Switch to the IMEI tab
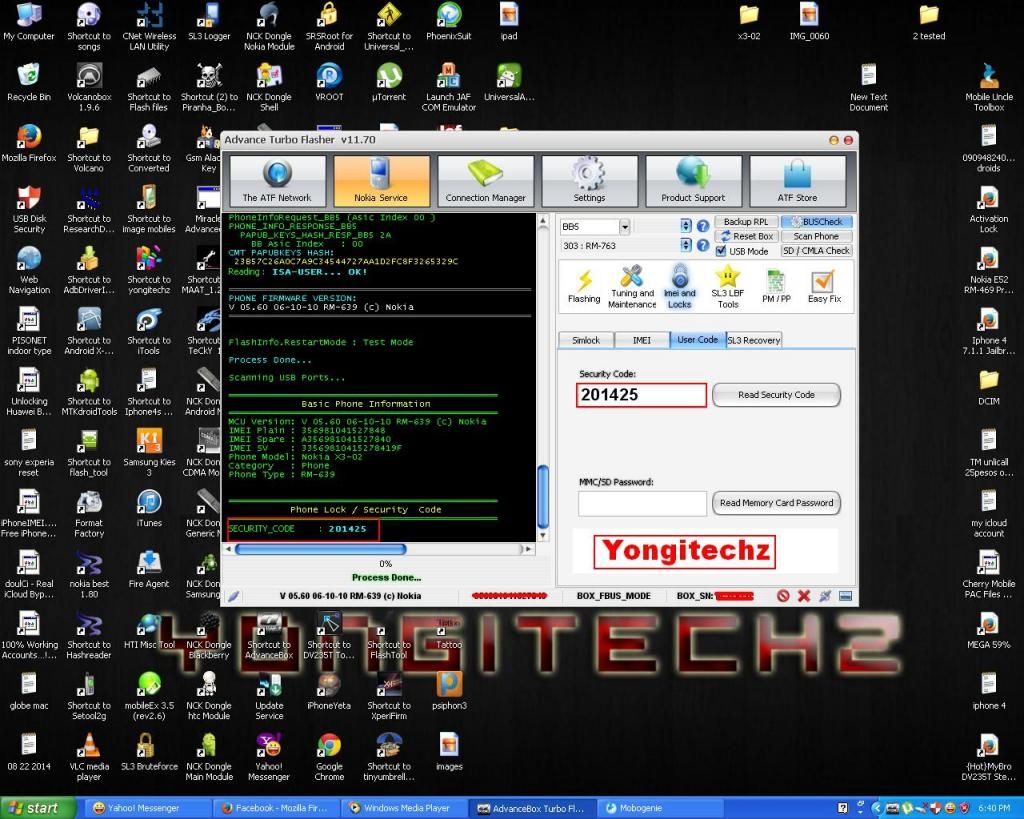Screen dimensions: 1024x819 point(641,340)
